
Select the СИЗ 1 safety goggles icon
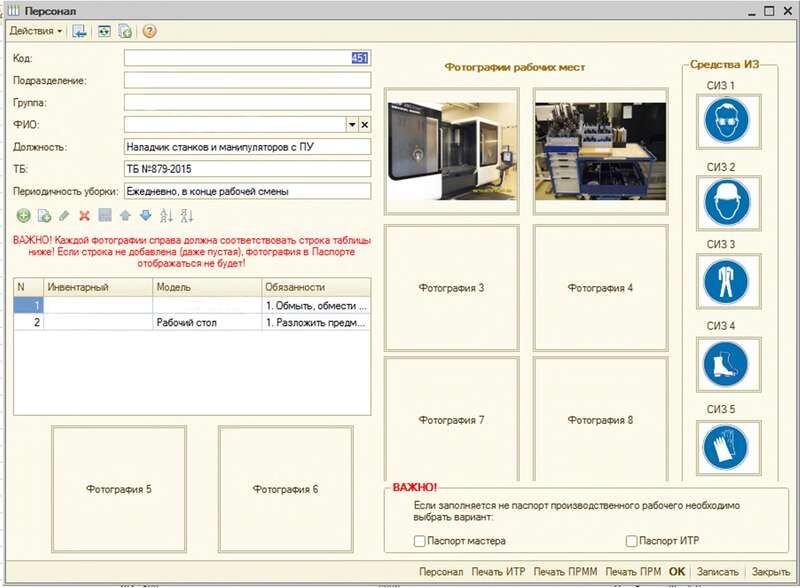(725, 122)
